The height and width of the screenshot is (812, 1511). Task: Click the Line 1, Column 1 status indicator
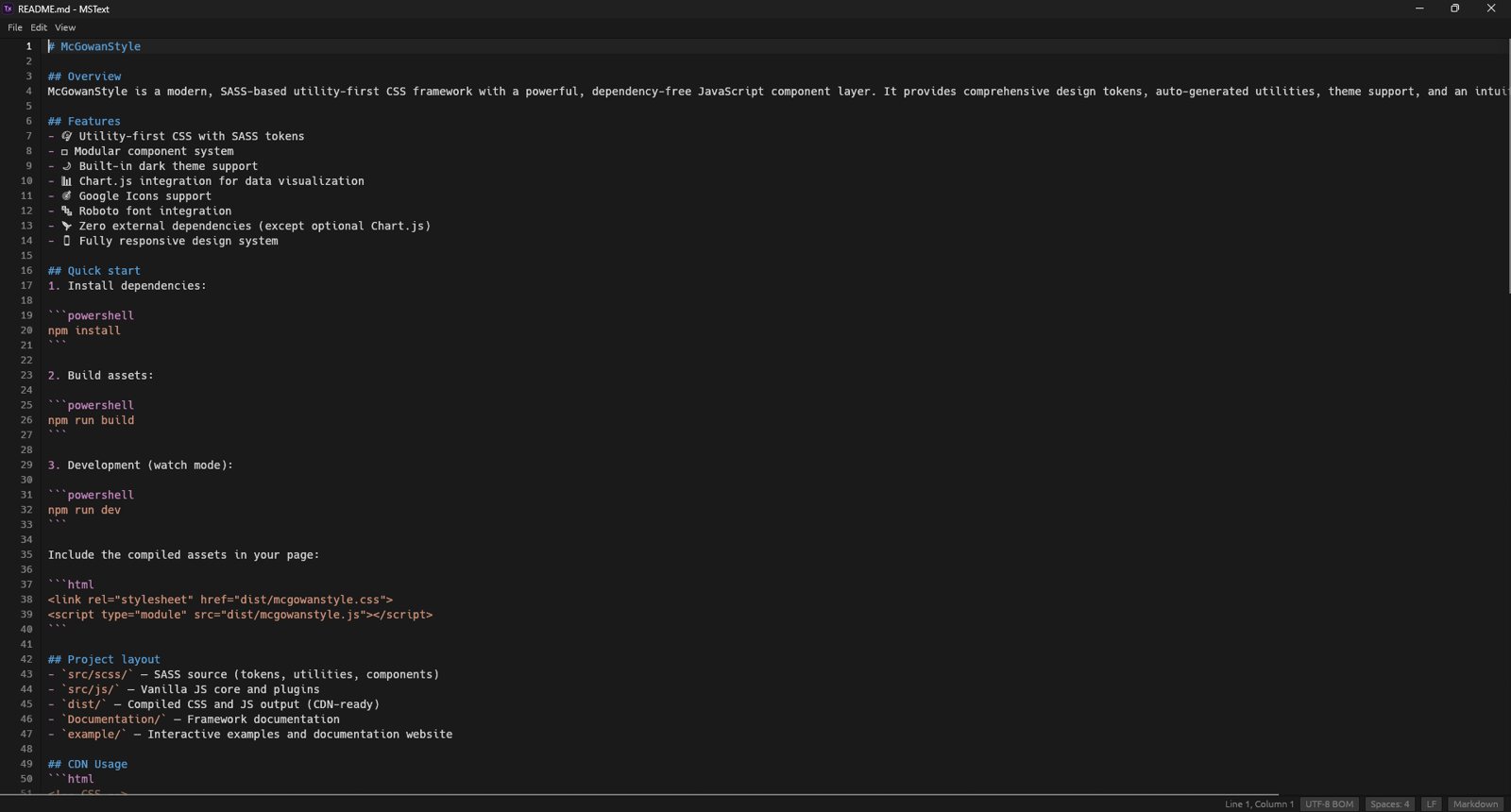click(1259, 804)
